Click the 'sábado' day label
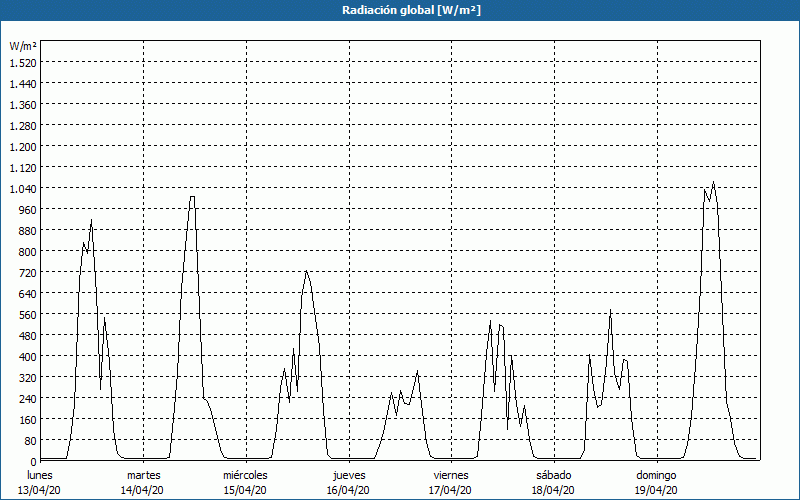Viewport: 800px width, 500px height. [554, 475]
